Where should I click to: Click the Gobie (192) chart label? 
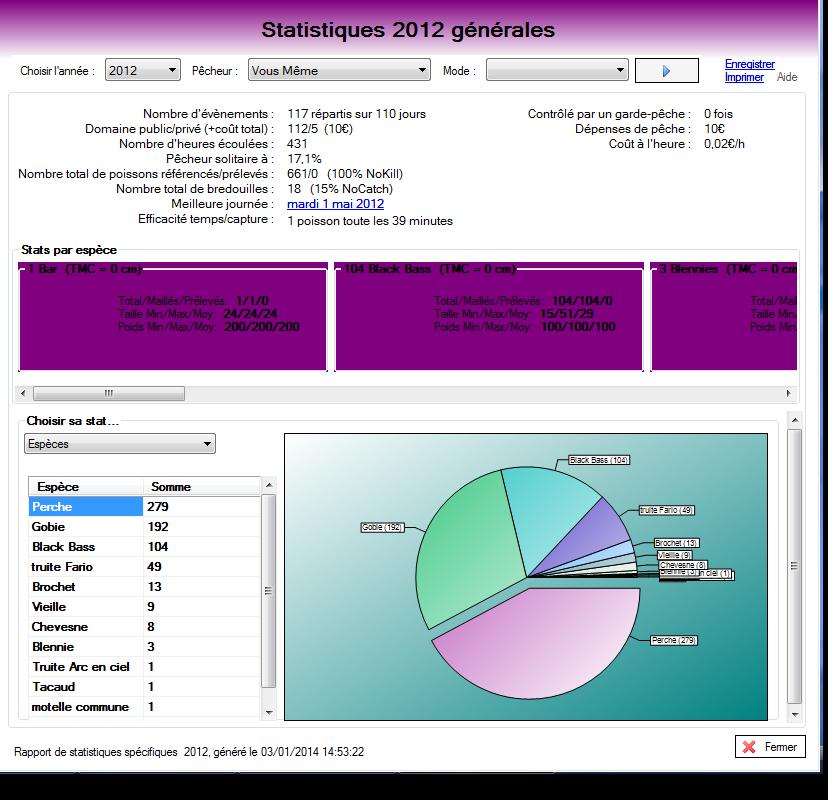pyautogui.click(x=382, y=527)
